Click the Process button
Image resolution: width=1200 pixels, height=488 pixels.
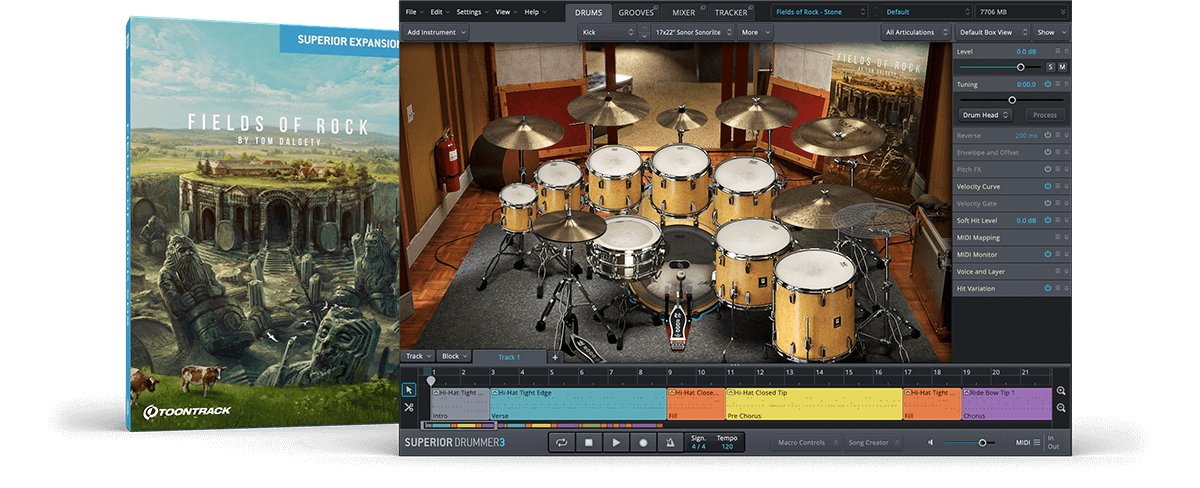(1045, 115)
